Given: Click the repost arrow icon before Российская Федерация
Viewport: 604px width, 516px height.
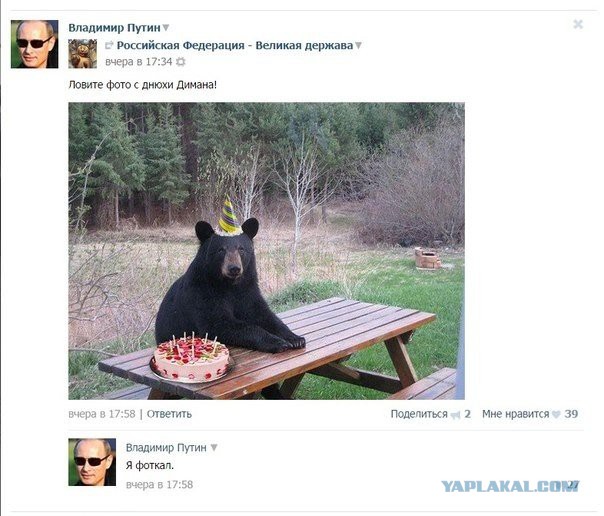Looking at the screenshot, I should click(109, 45).
